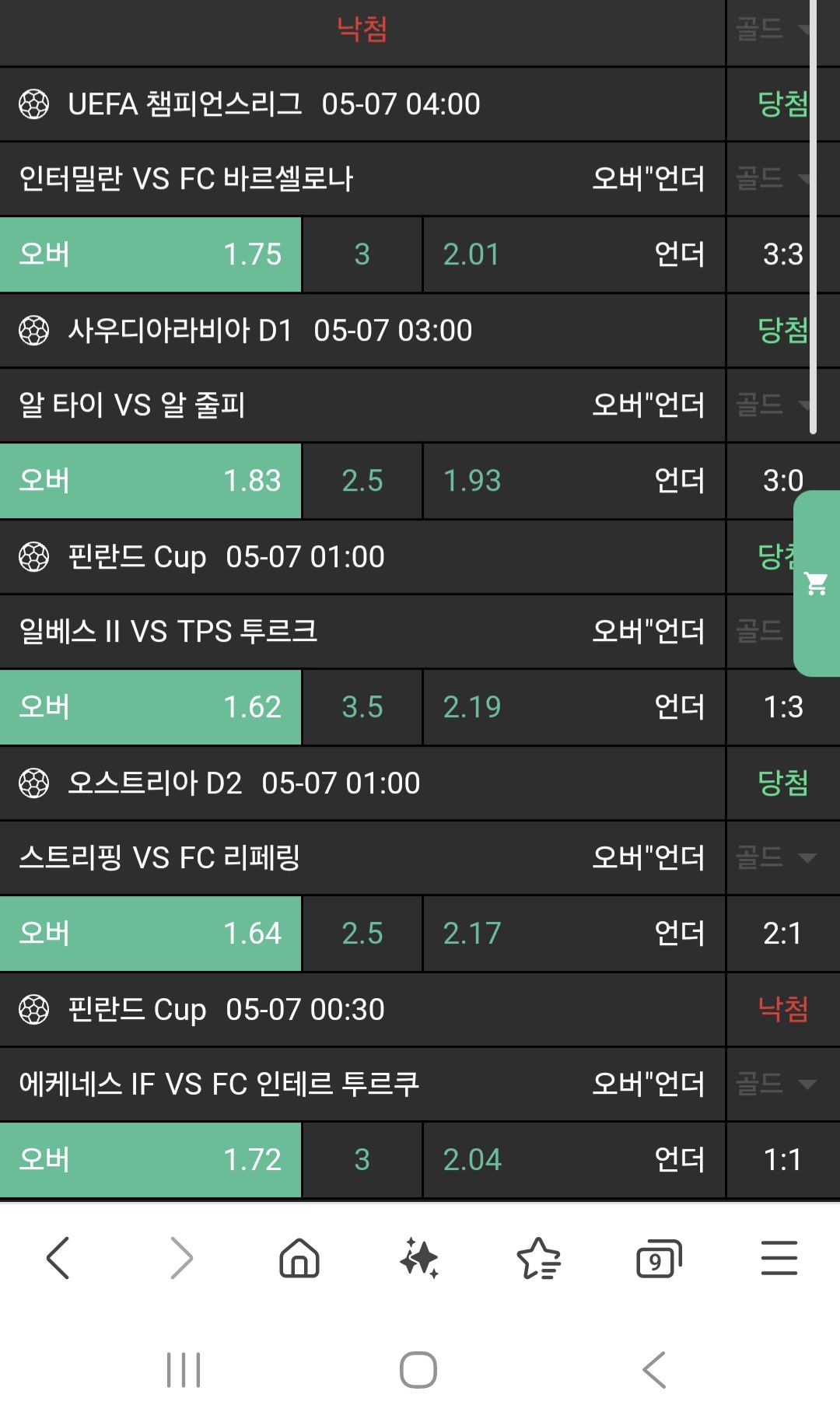Select 오버 1.62 for 일베스 II match
The height and width of the screenshot is (1426, 840).
point(150,707)
